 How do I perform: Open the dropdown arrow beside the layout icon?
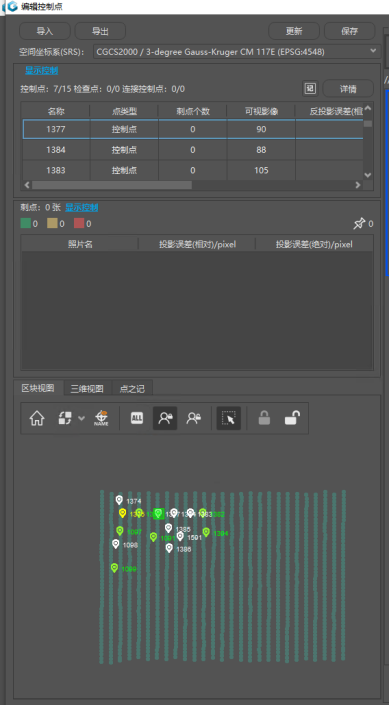[81, 419]
